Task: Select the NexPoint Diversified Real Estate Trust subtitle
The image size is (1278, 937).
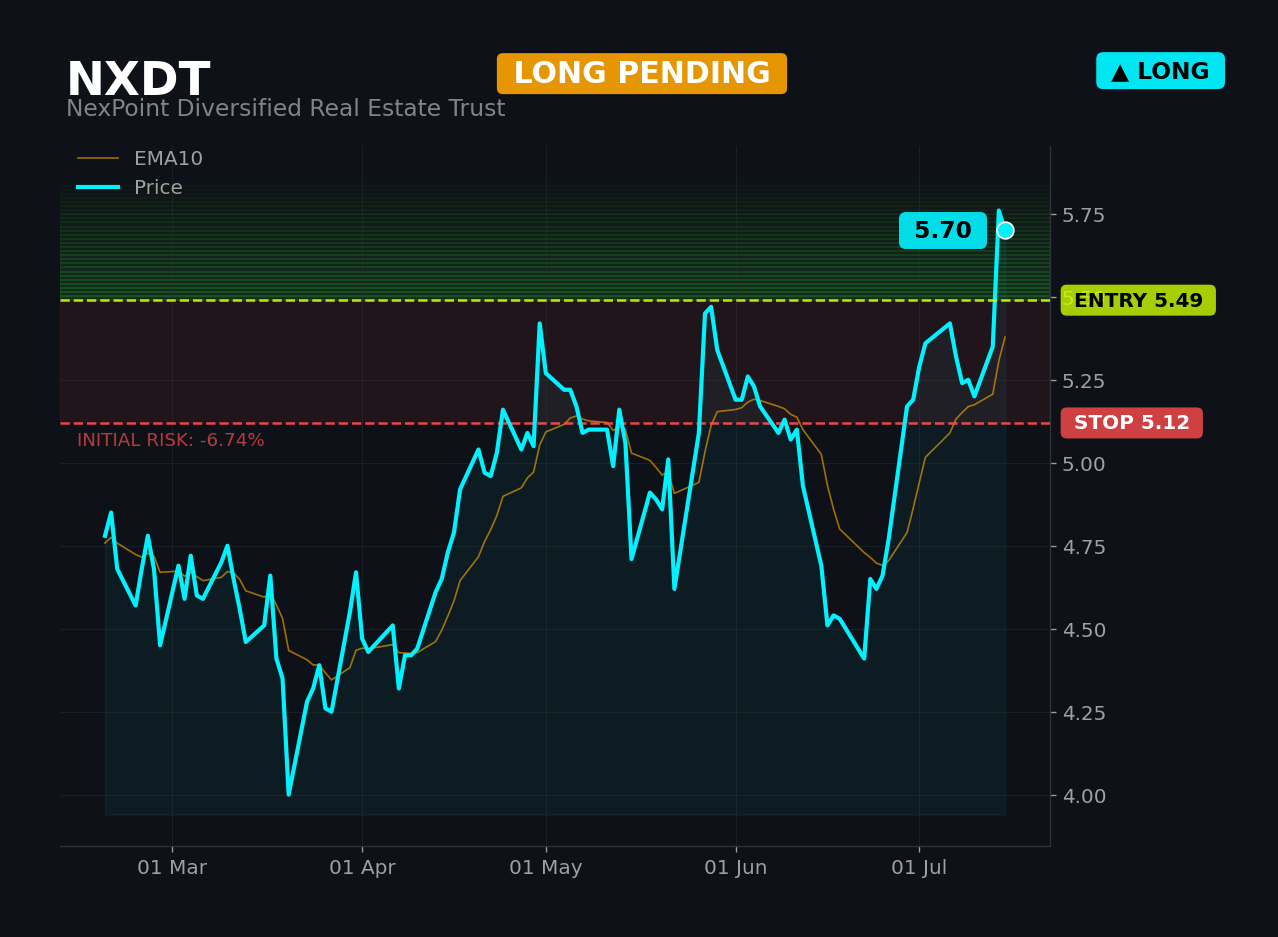Action: click(286, 109)
